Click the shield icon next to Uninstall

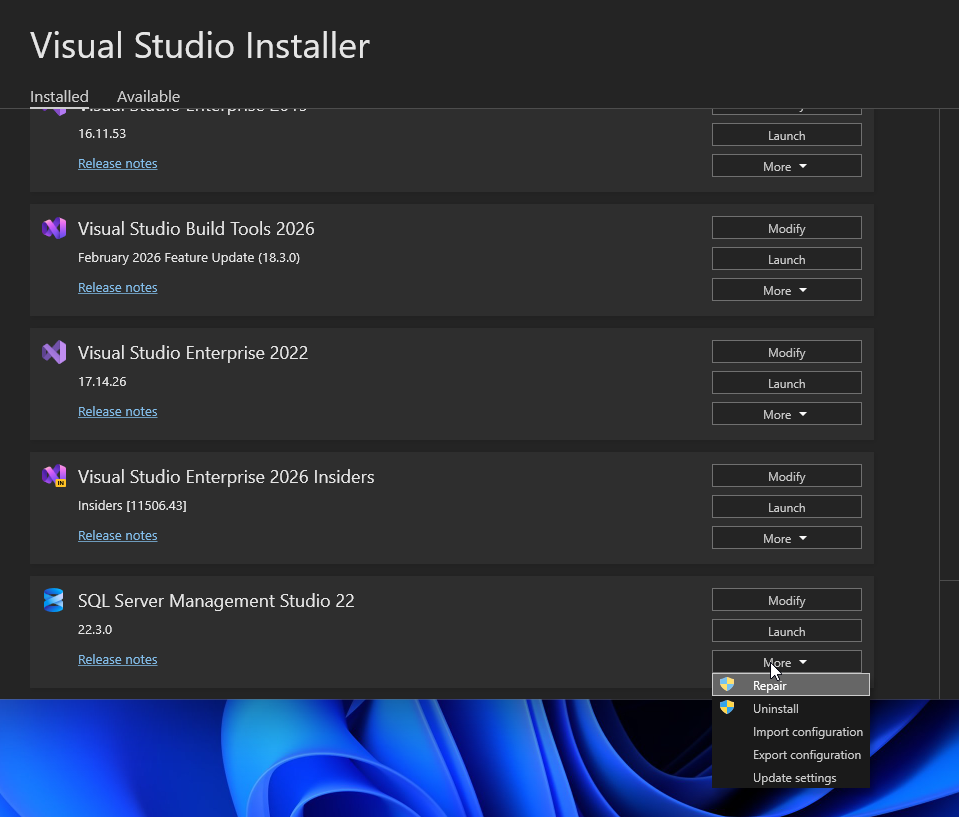point(727,708)
